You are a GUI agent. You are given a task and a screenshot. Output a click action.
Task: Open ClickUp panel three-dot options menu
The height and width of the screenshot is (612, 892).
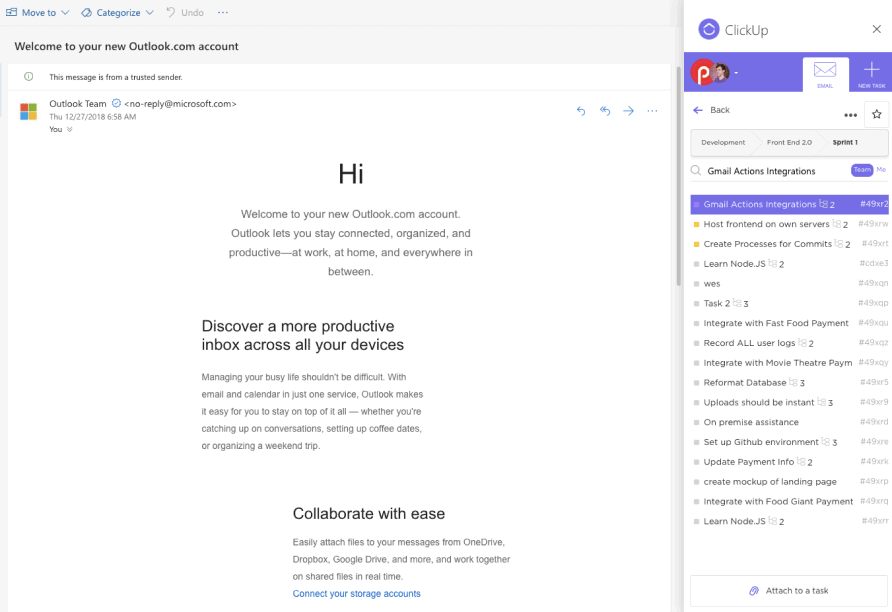[x=851, y=115]
